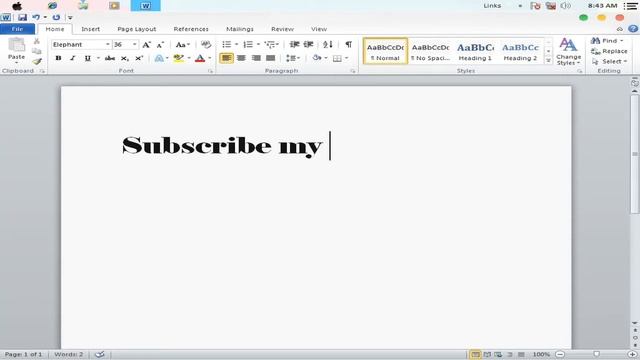
Task: Click the proofing errors icon in status bar
Action: click(100, 354)
